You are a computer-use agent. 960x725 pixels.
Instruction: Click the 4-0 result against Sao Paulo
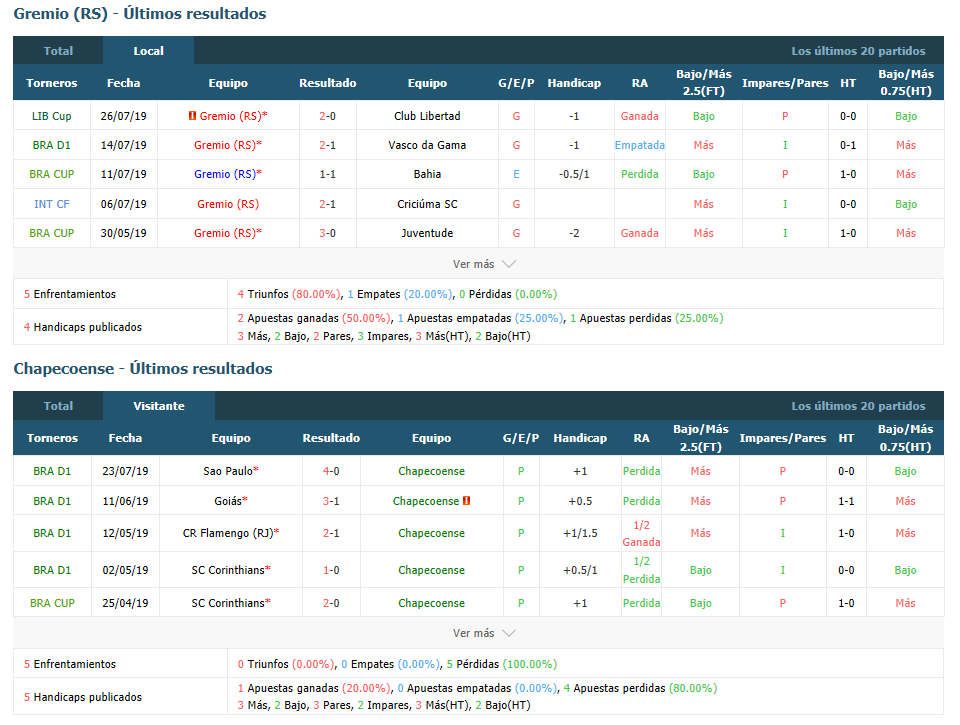coord(331,471)
